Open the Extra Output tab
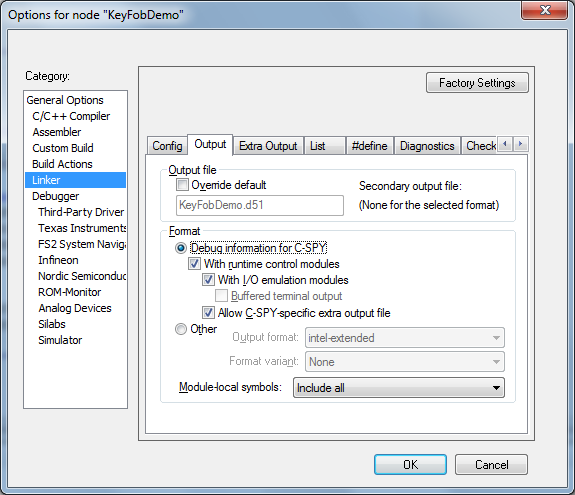 click(x=268, y=146)
